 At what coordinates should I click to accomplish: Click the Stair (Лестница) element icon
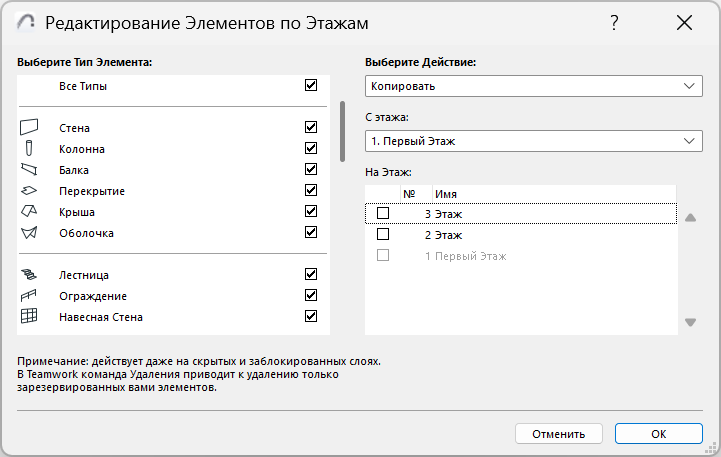tap(29, 275)
